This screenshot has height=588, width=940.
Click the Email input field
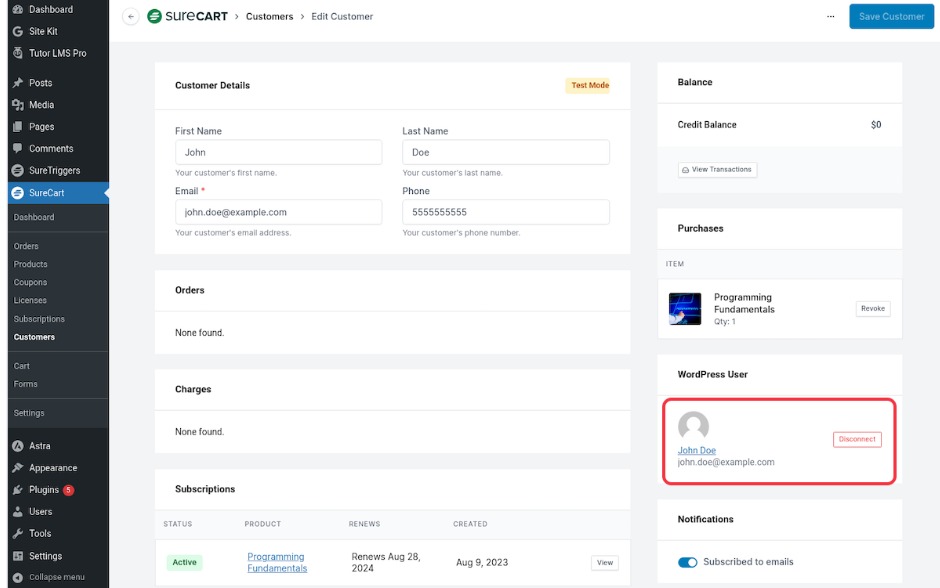[x=278, y=212]
